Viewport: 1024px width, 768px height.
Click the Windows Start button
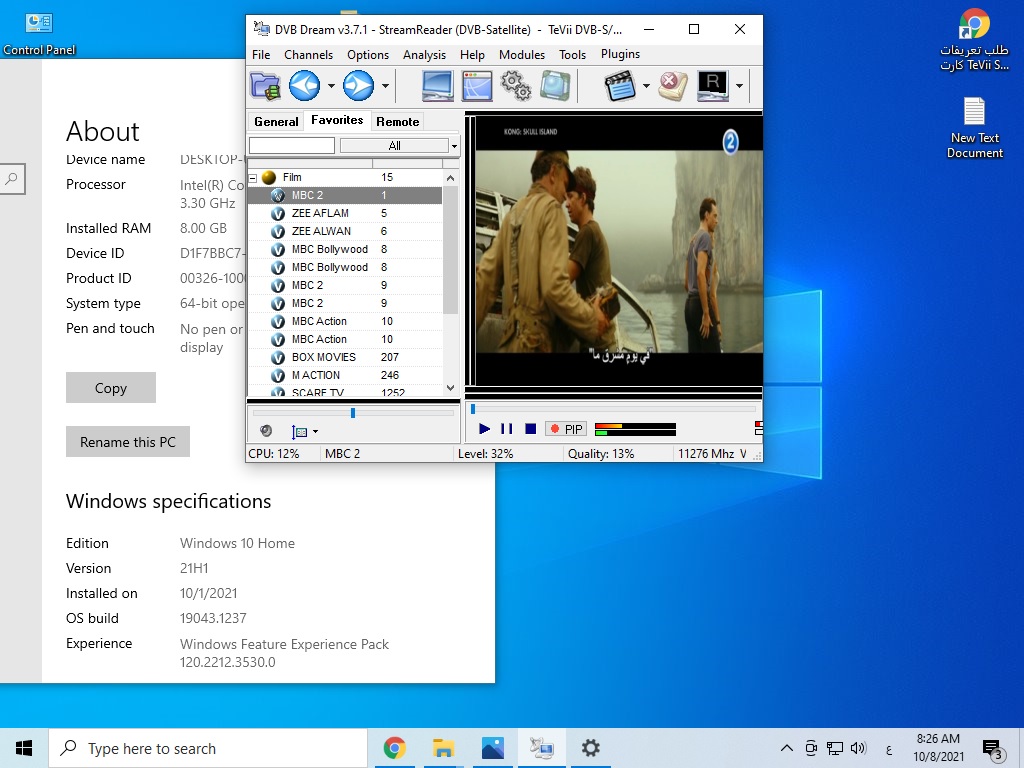pos(24,748)
